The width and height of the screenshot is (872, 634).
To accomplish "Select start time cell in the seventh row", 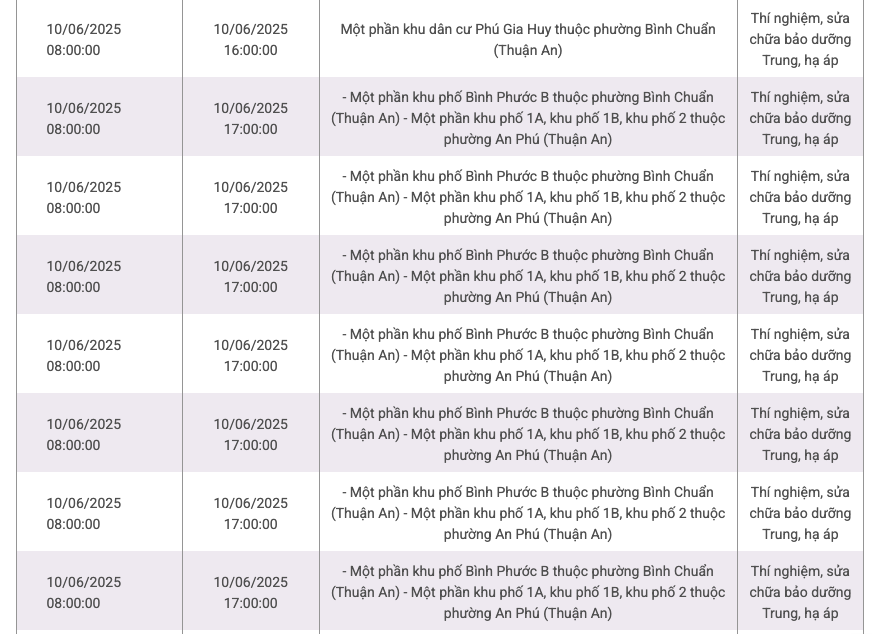I will click(x=84, y=513).
